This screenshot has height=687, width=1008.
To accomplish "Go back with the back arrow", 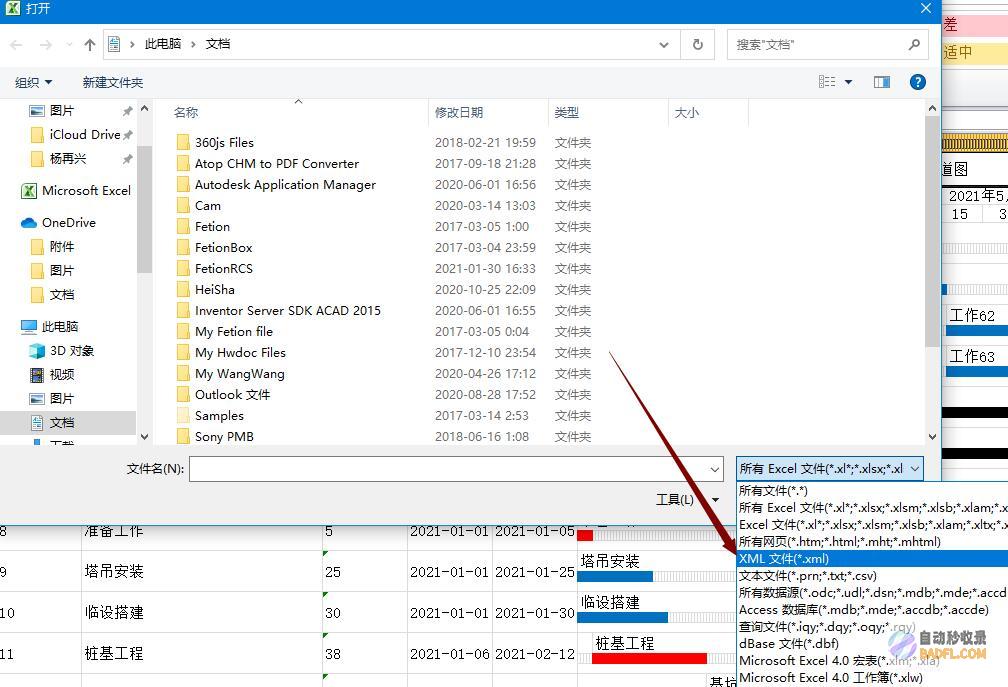I will coord(17,44).
